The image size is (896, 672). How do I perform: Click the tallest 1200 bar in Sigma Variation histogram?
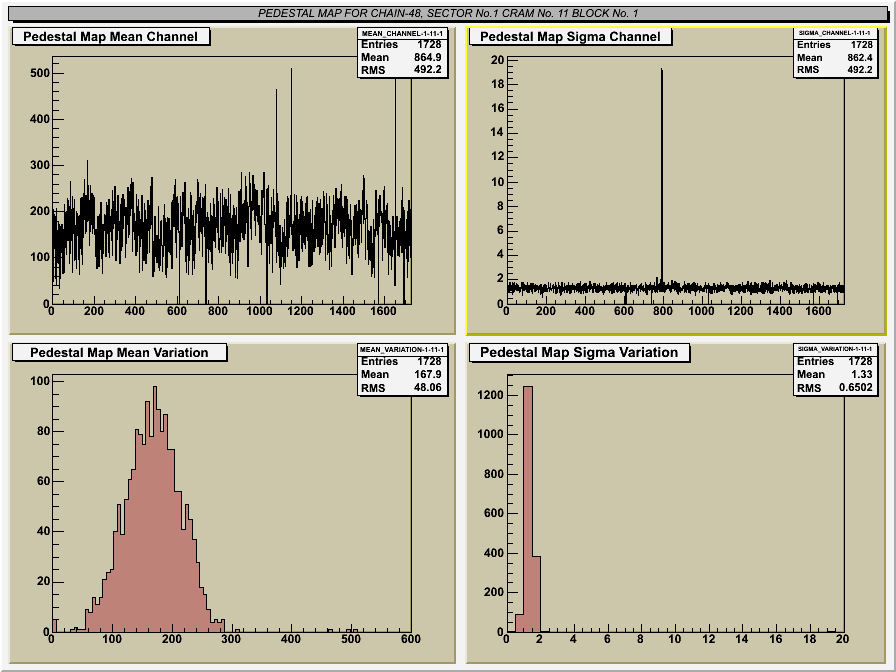528,509
